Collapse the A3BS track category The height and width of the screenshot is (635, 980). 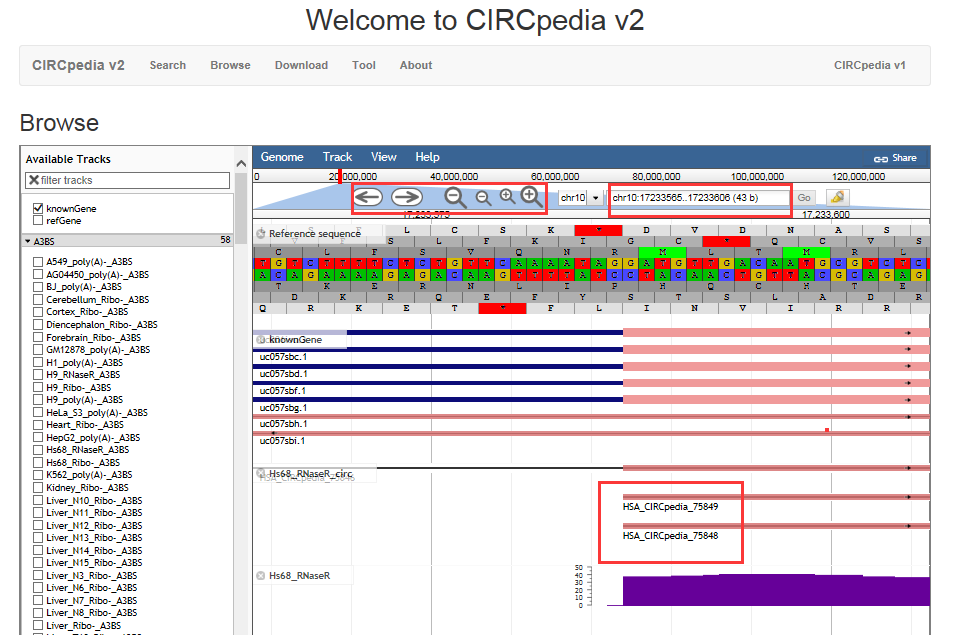(28, 241)
